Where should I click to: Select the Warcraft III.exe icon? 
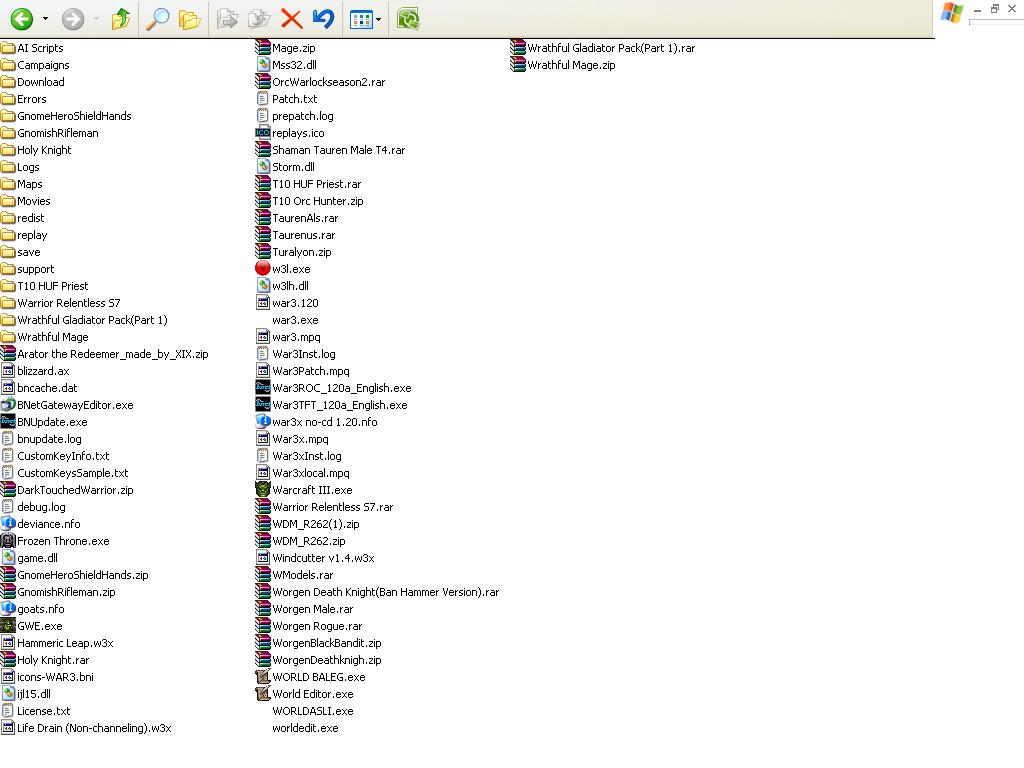263,489
